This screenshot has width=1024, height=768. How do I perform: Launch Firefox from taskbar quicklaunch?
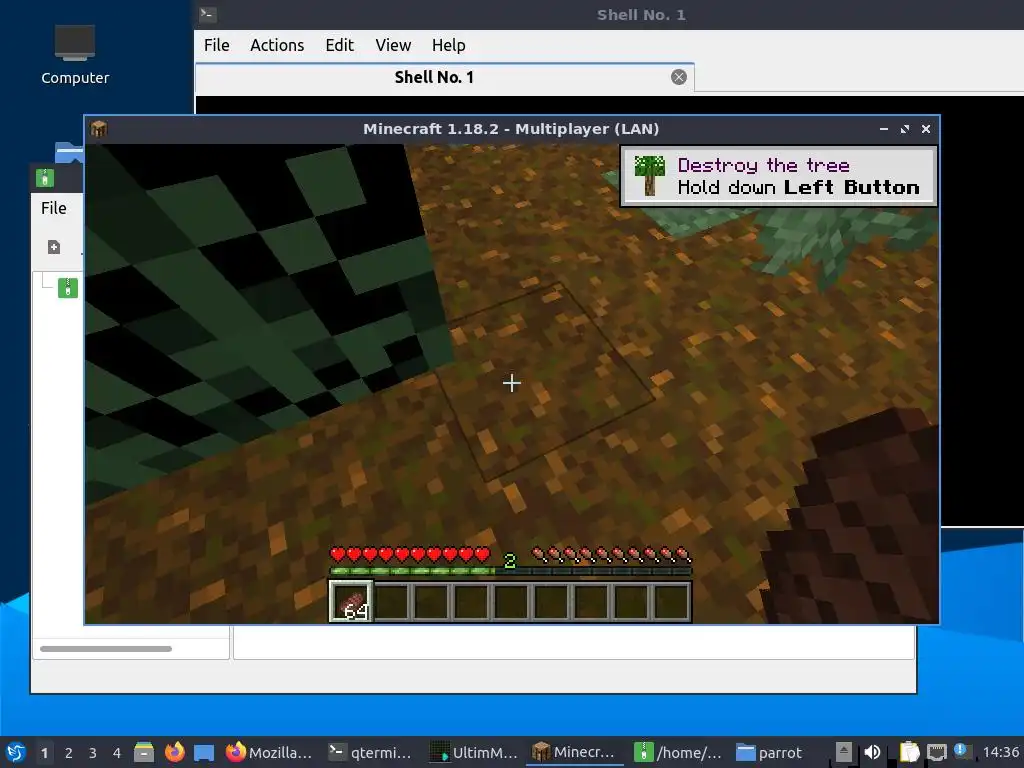pyautogui.click(x=174, y=752)
